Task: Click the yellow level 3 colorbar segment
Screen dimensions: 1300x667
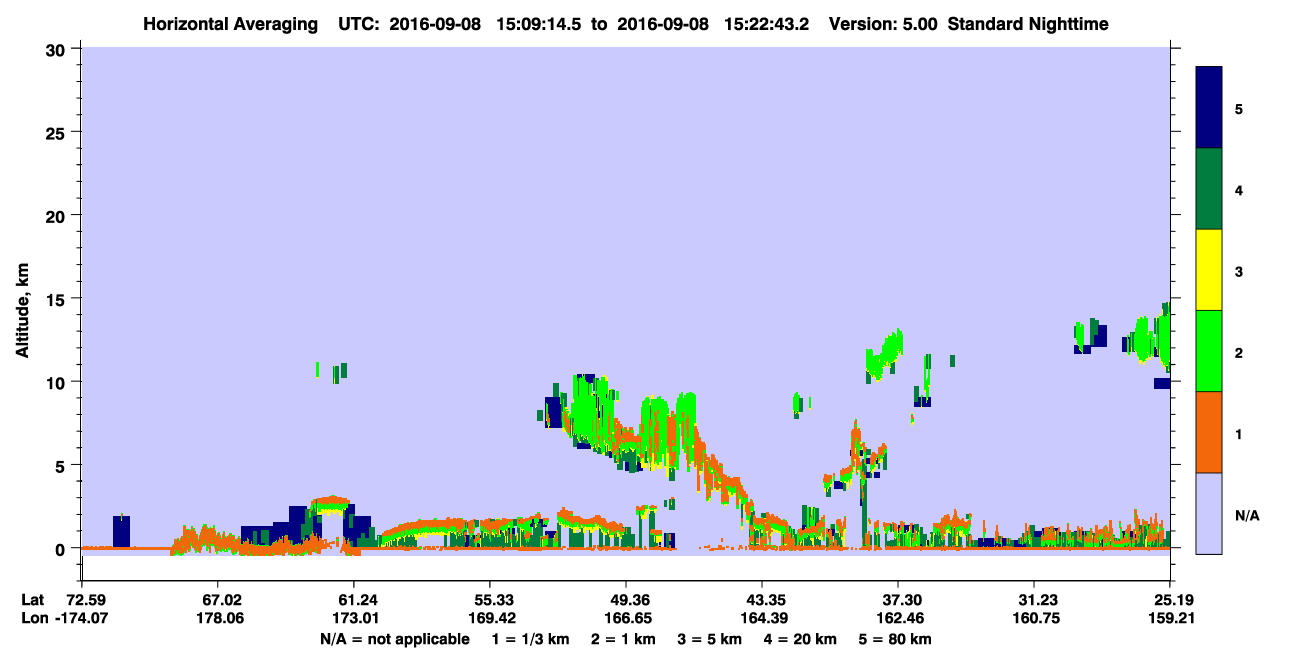Action: pos(1209,270)
